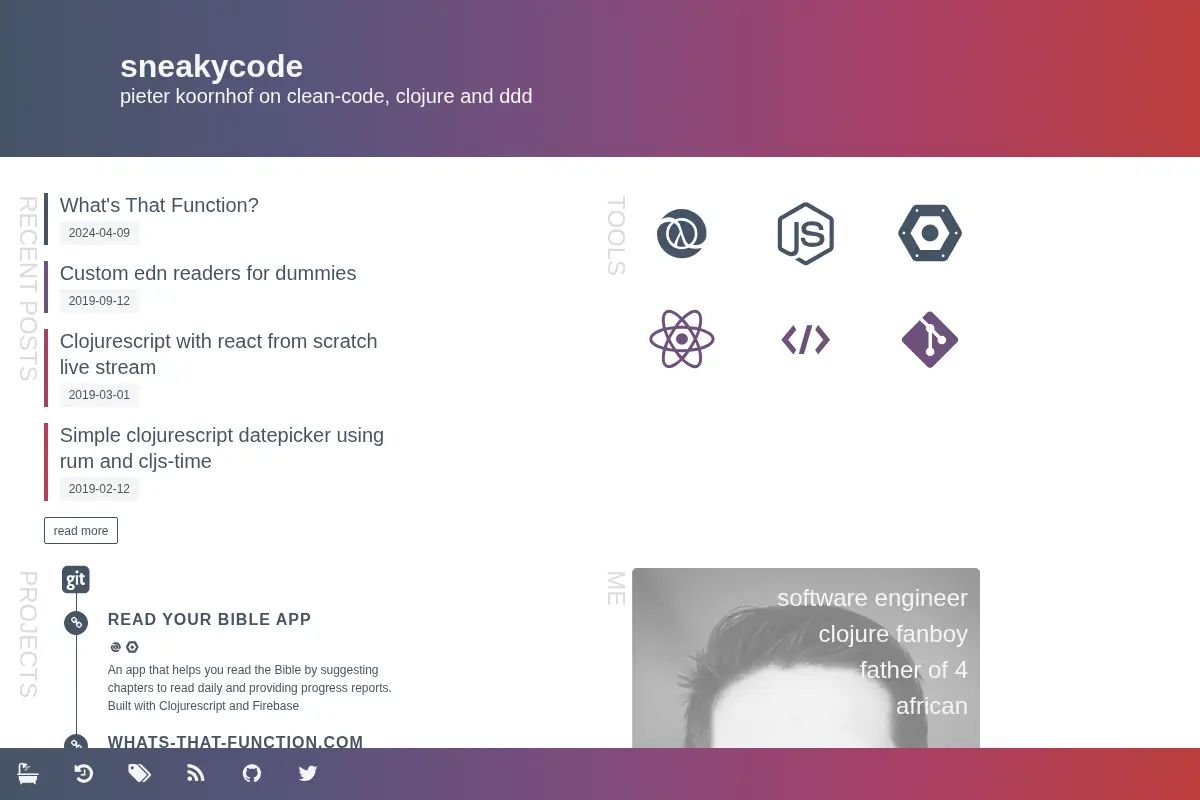
Task: Click the git badge above Projects timeline
Action: click(x=76, y=580)
